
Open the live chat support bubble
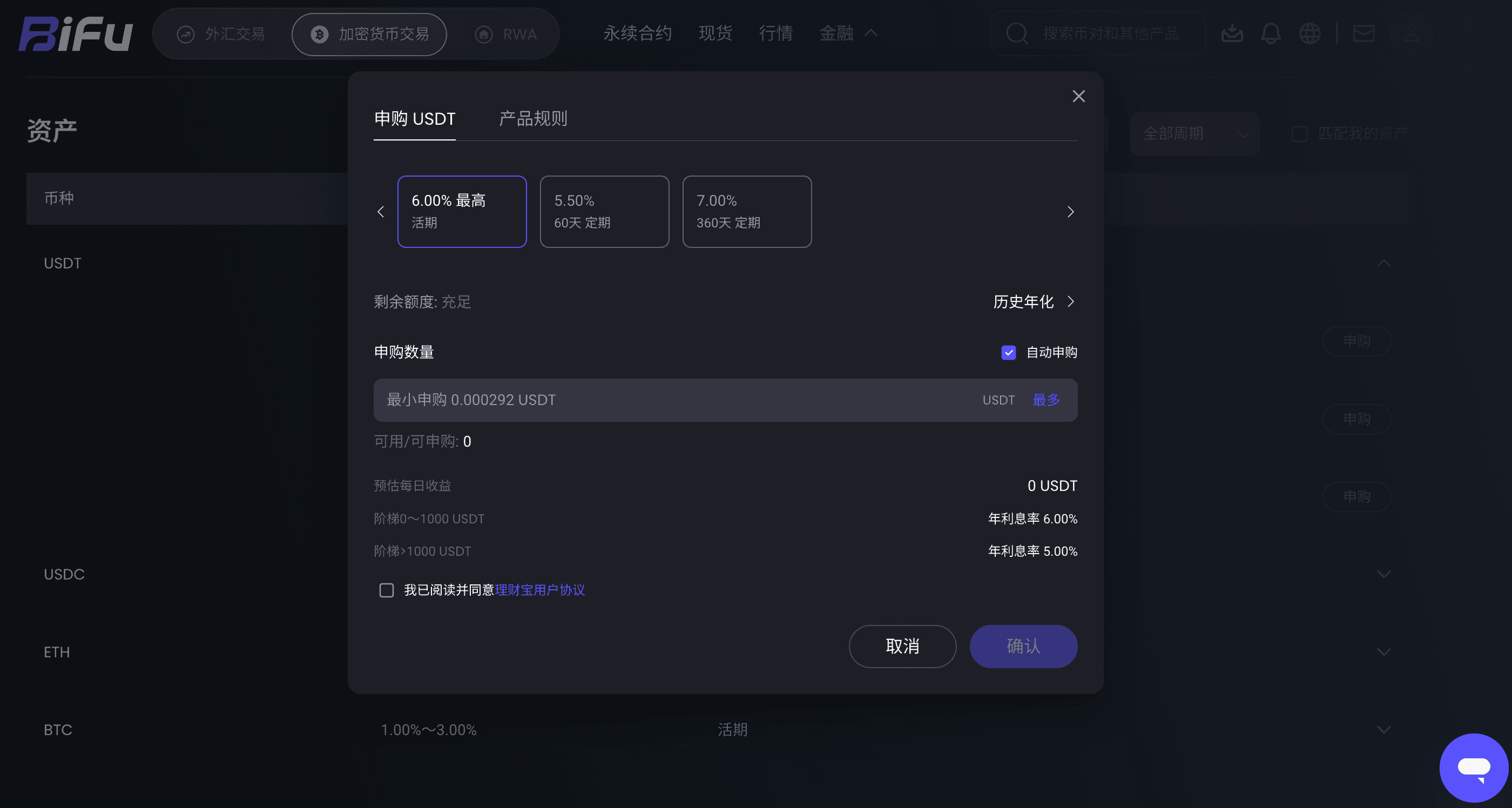tap(1473, 767)
